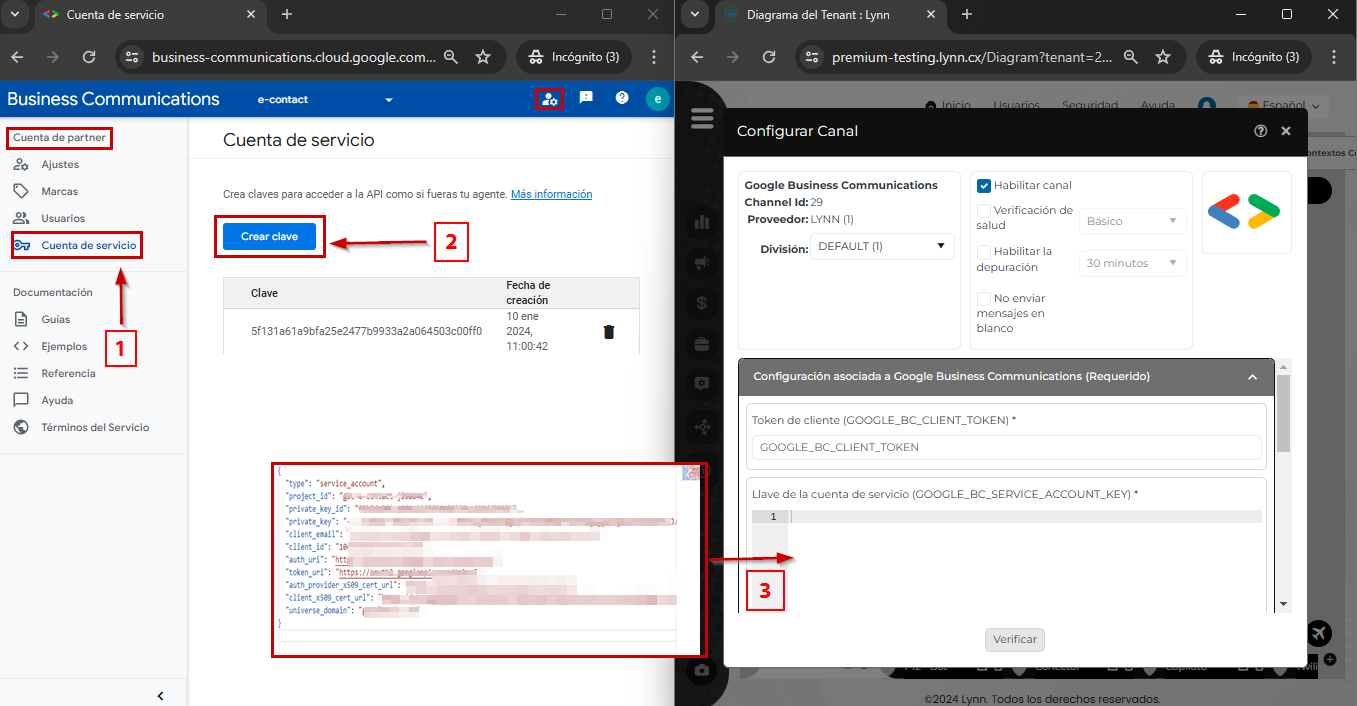Open Chrome menu in the Lynn window
The width and height of the screenshot is (1357, 706).
point(1334,57)
